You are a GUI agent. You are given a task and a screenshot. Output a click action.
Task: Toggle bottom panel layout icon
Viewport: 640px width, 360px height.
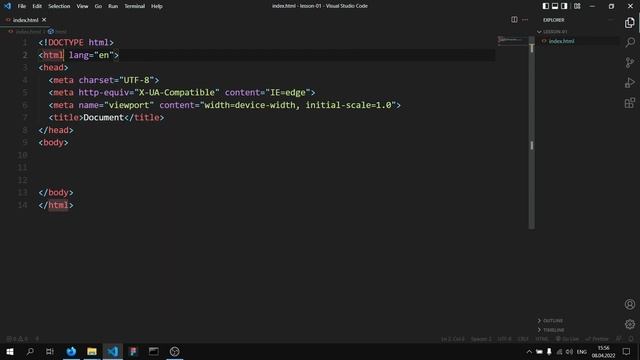(x=555, y=6)
